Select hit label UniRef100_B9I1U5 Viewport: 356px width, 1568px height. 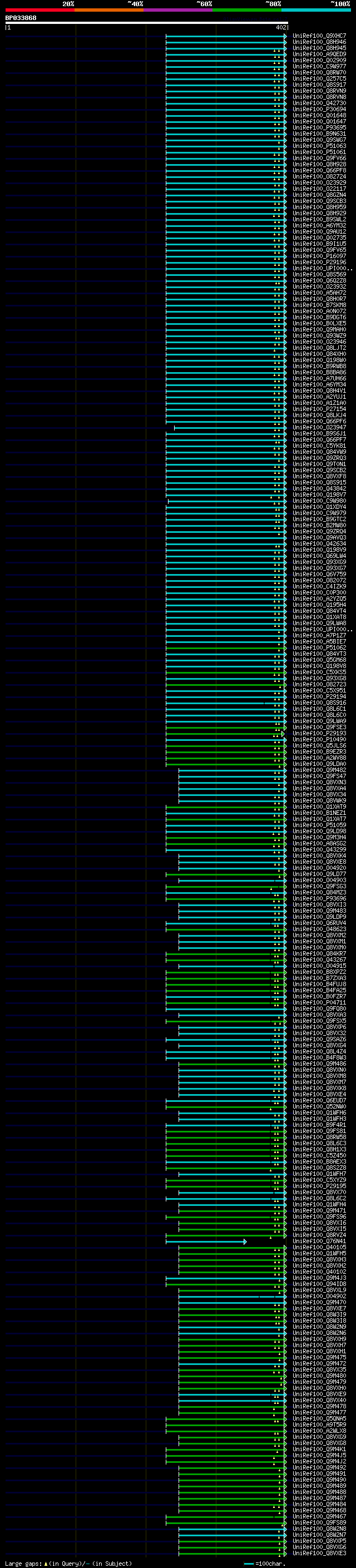(x=319, y=244)
